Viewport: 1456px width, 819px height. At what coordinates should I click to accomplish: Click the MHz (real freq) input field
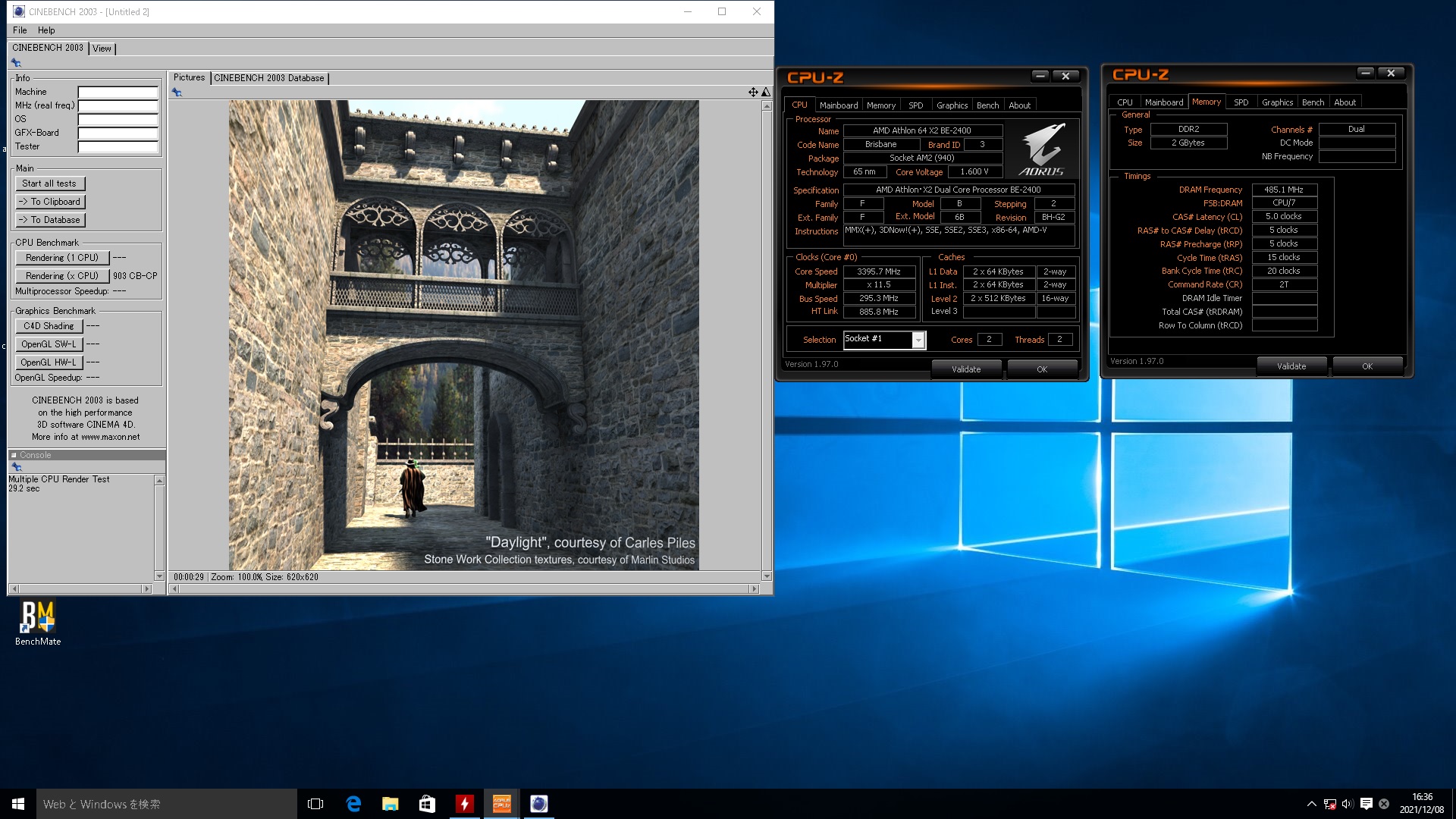[118, 106]
